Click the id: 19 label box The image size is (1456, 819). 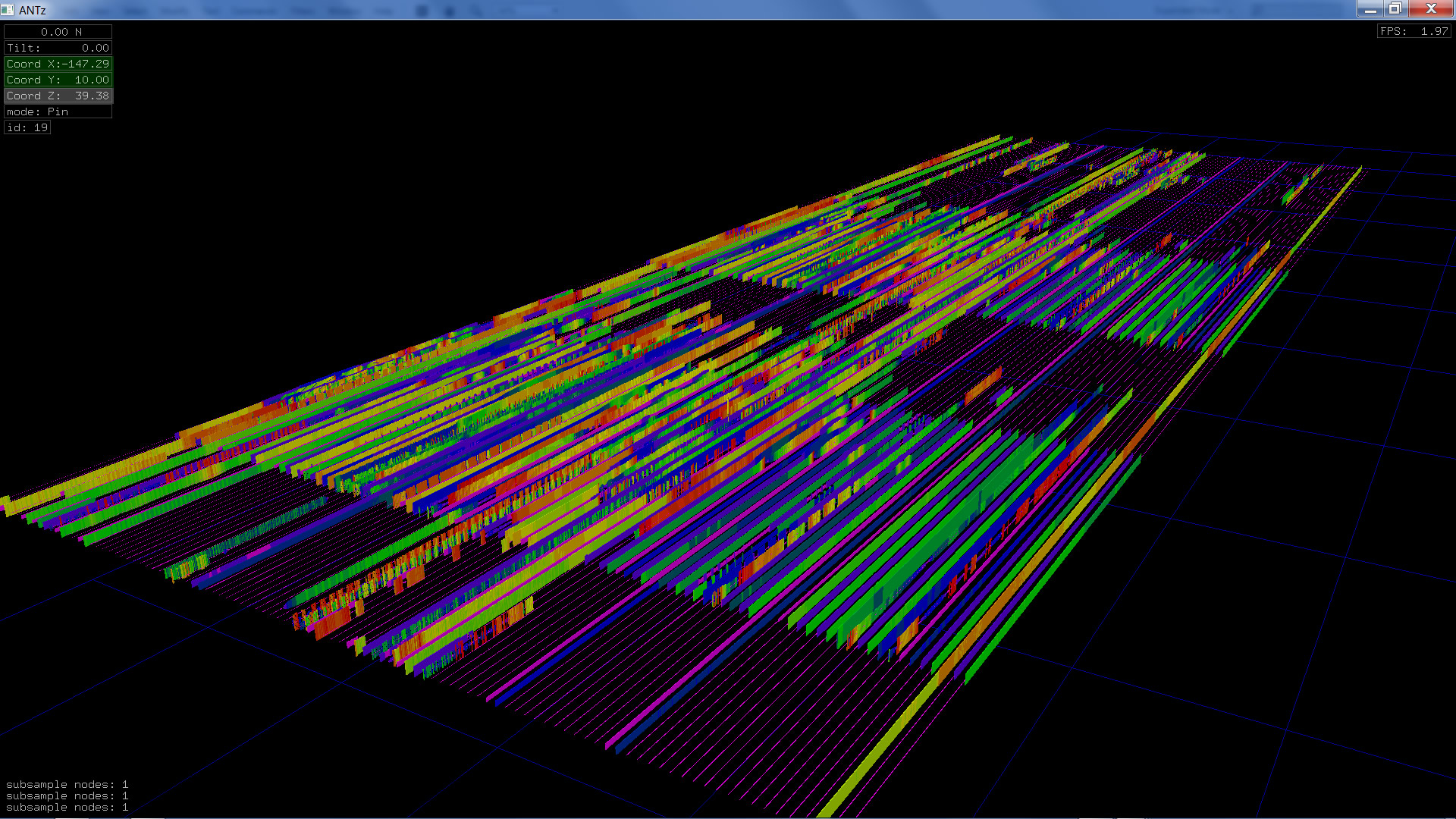(27, 127)
